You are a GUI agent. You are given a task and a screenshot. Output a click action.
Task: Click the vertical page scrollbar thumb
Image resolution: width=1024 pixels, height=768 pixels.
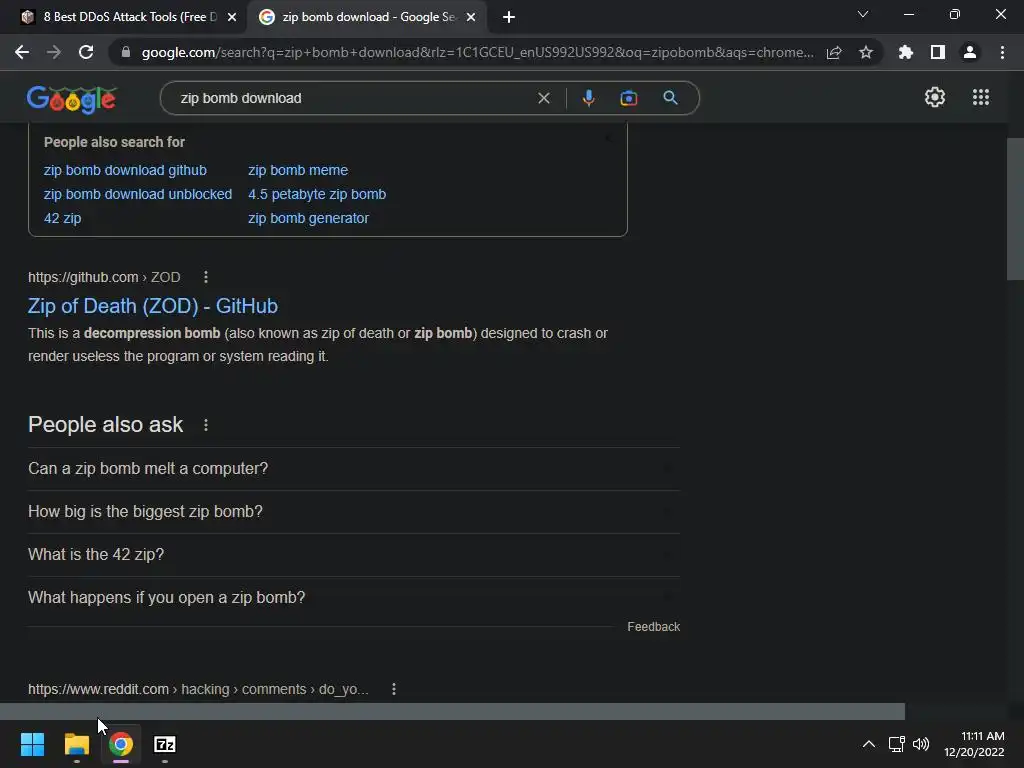click(x=1015, y=209)
